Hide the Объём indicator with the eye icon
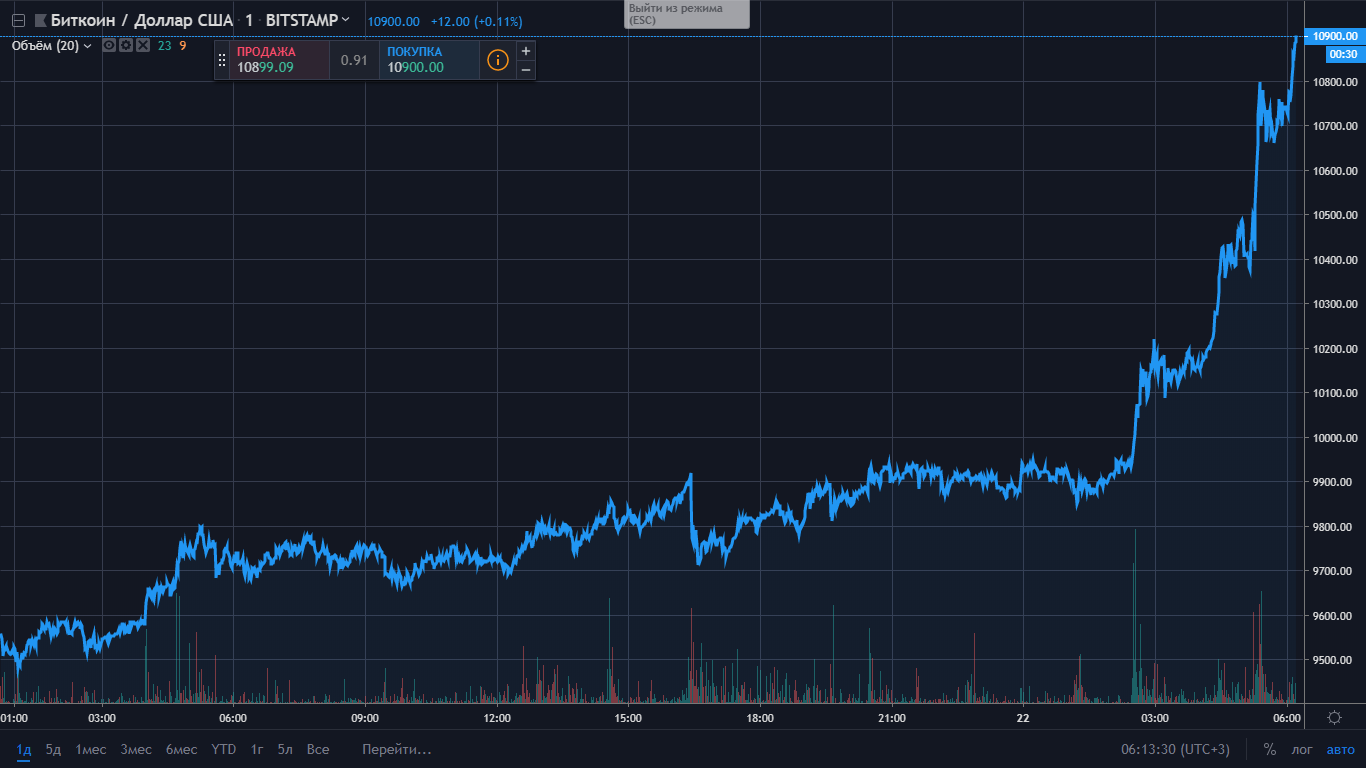Viewport: 1366px width, 768px height. (x=109, y=45)
